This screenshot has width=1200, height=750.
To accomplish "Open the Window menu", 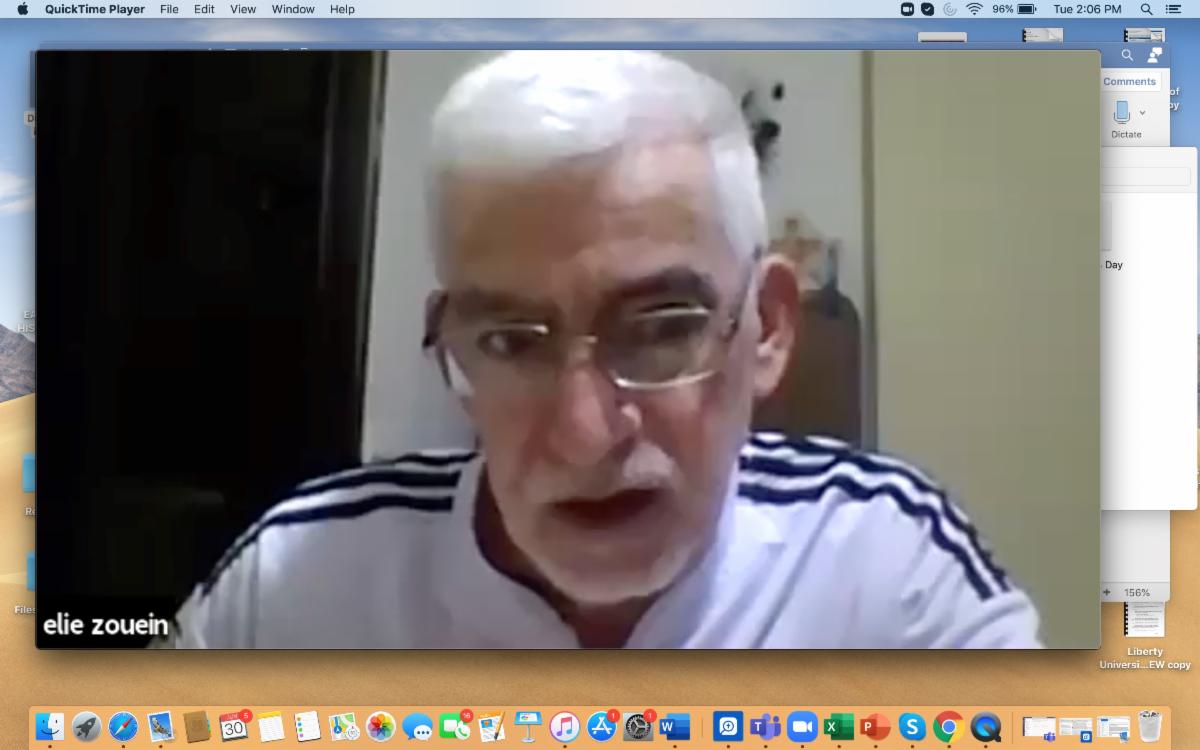I will [x=293, y=9].
